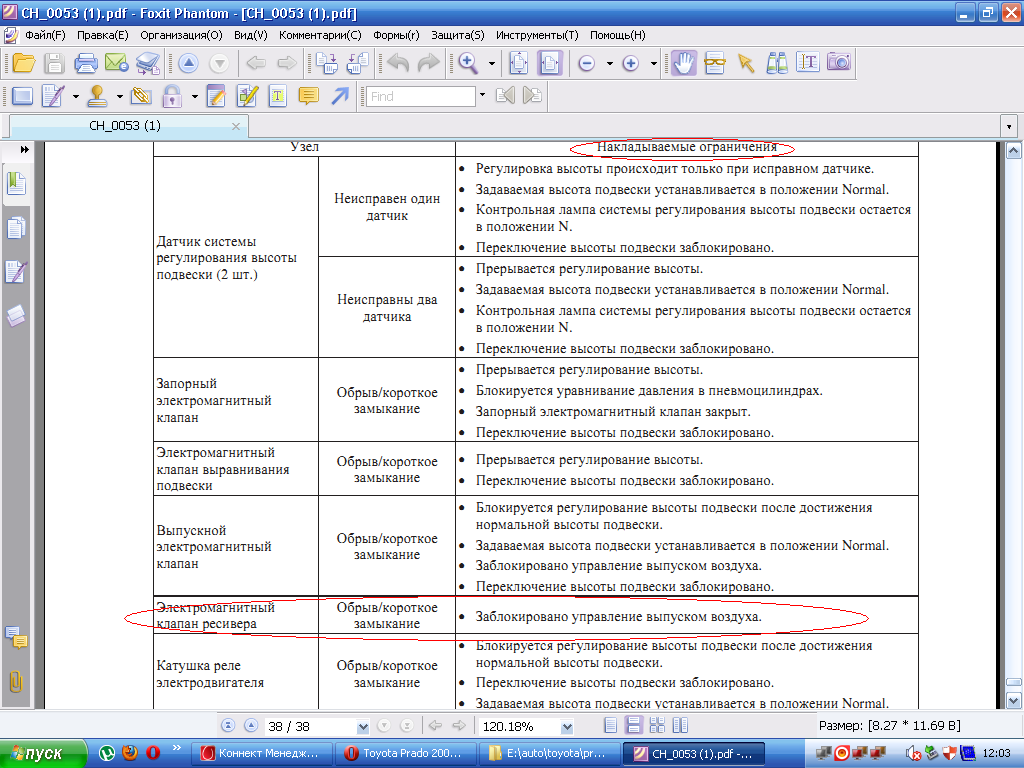Print the document using the printer icon
Viewport: 1024px width, 768px height.
pos(86,63)
